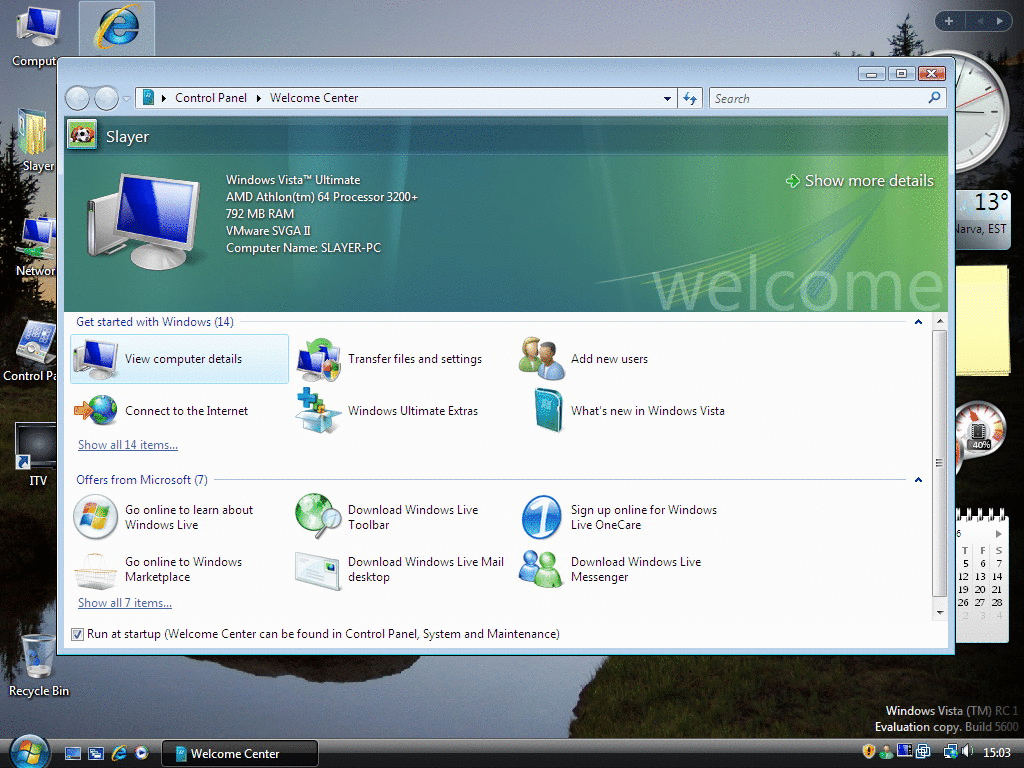Open the Windows Start menu orb

pos(28,751)
